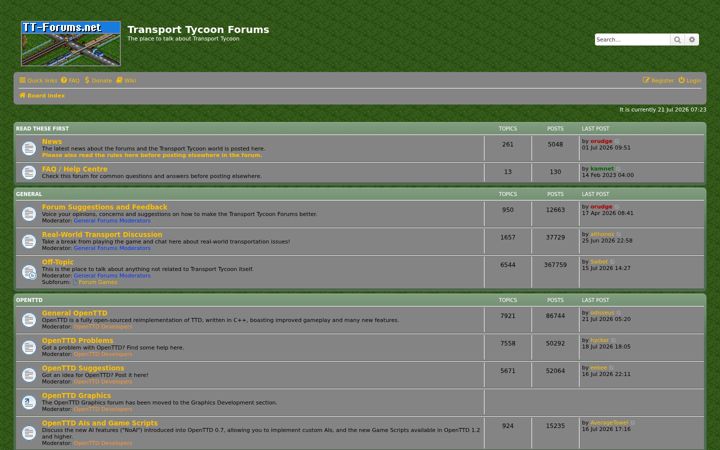The image size is (720, 450).
Task: Click the General OpenTTD posts count '86744'
Action: pos(555,316)
